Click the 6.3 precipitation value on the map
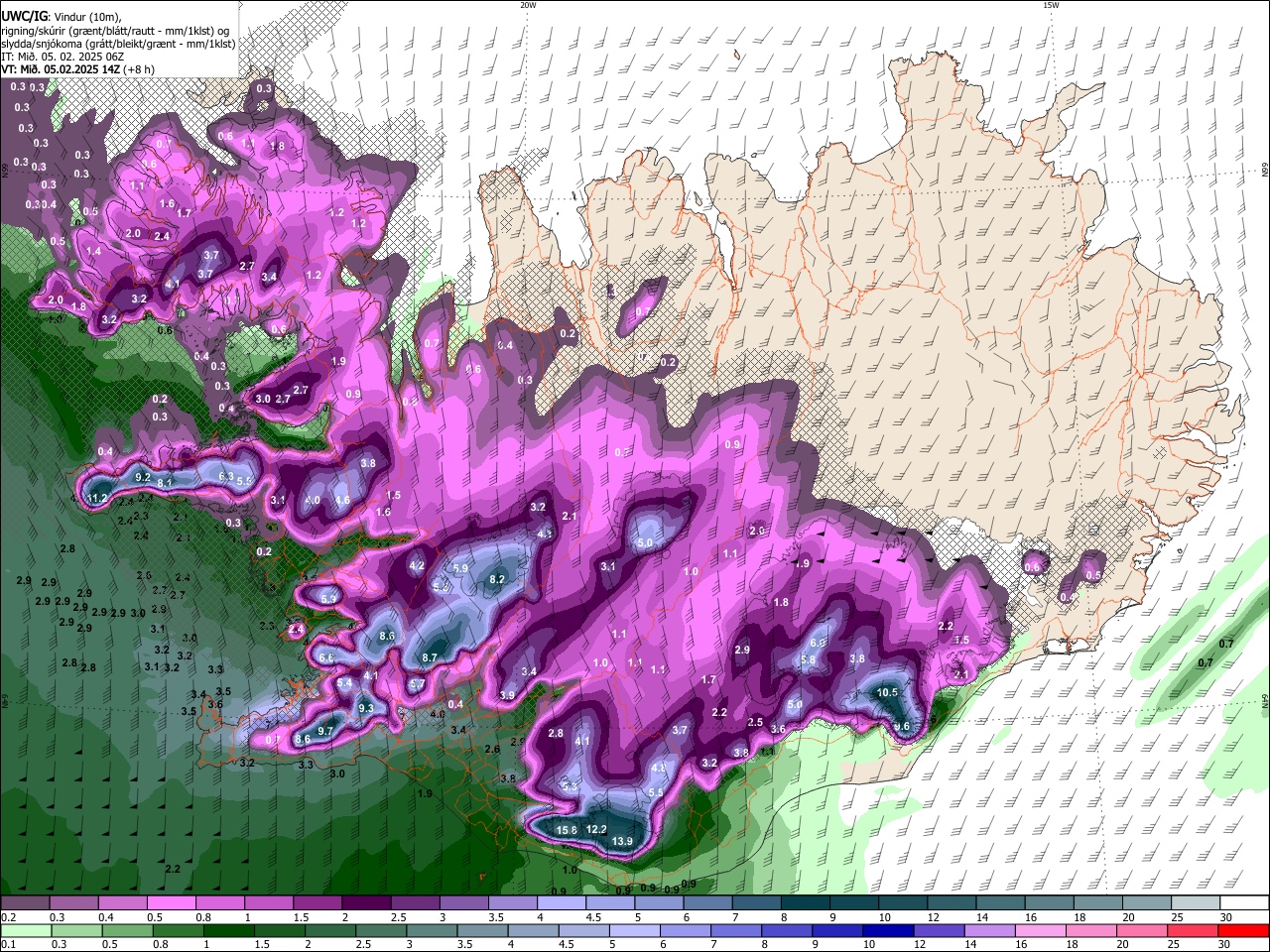Screen dimensions: 1270x952 [x=225, y=477]
